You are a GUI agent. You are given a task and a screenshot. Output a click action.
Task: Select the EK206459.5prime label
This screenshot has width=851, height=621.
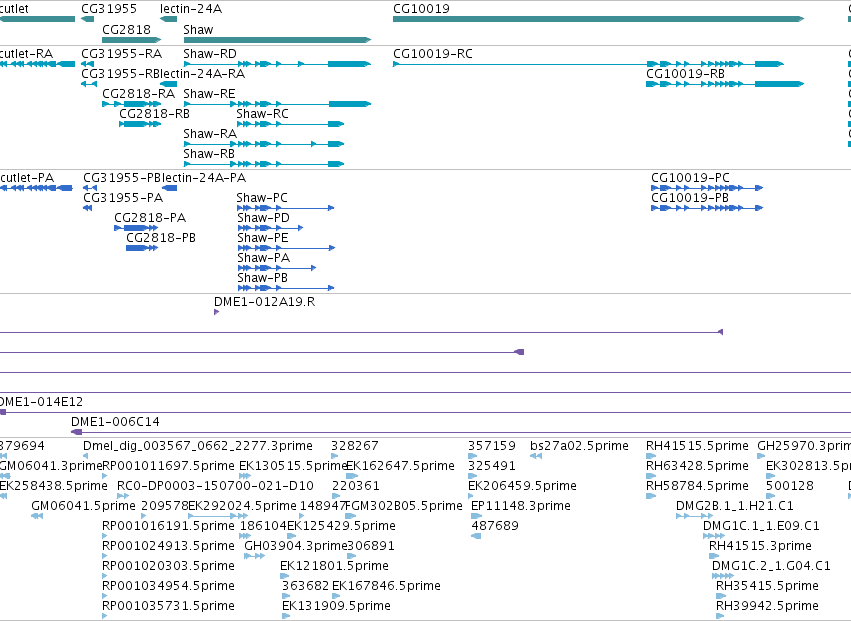pyautogui.click(x=522, y=486)
